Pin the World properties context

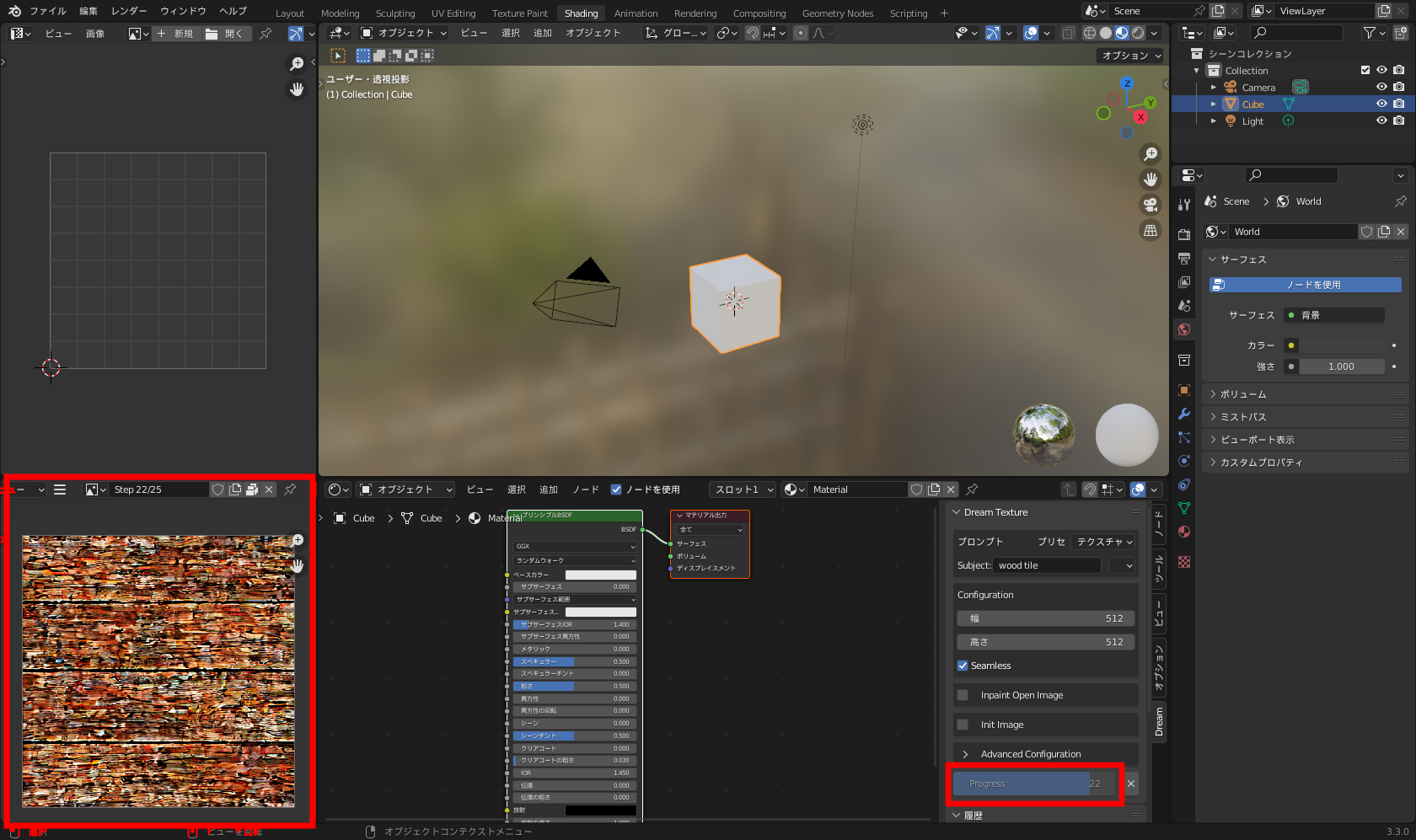pos(1400,201)
